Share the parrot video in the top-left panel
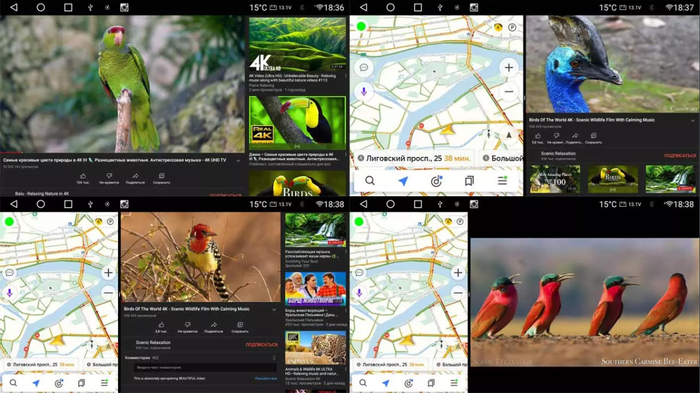 (x=135, y=178)
